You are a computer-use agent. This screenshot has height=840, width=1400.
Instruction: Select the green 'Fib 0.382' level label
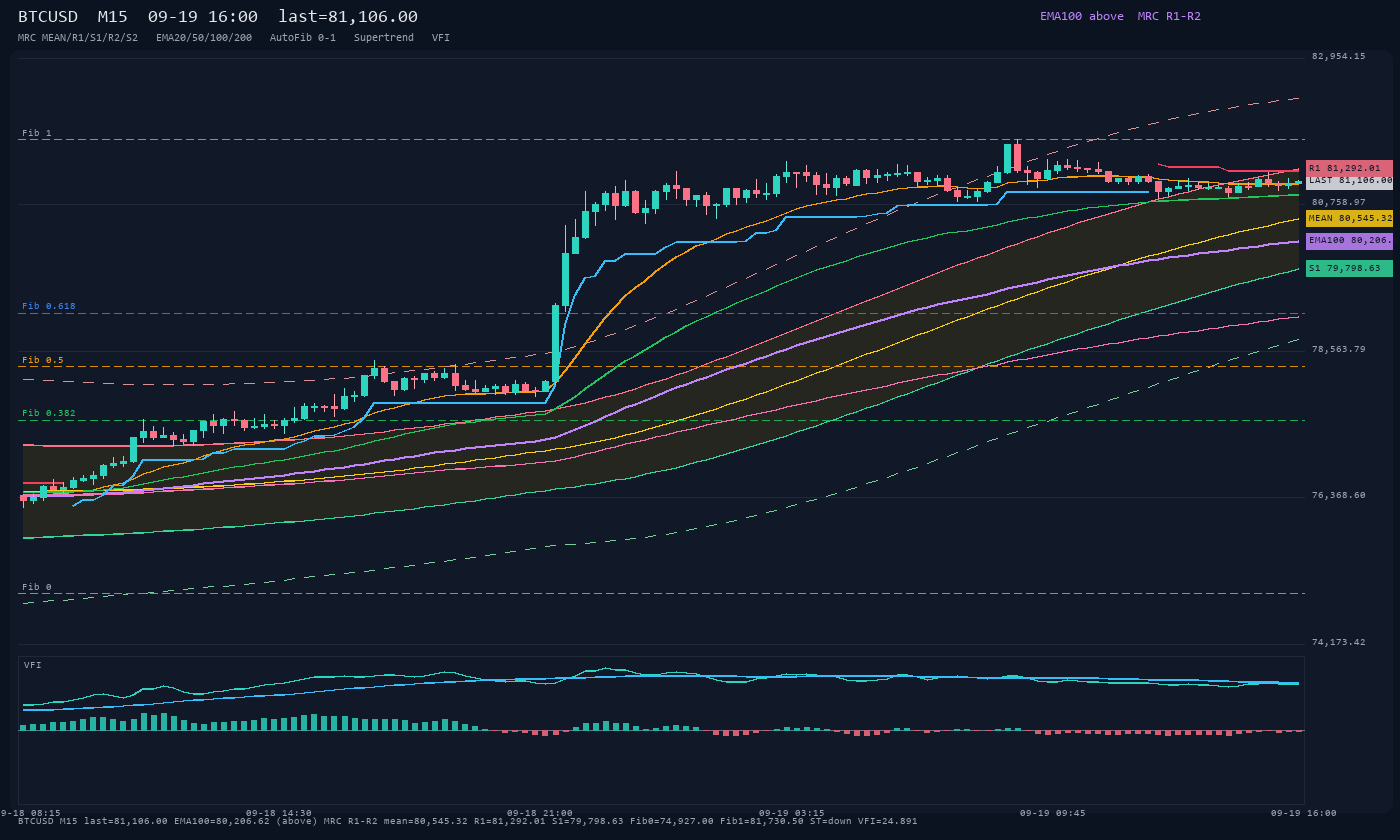click(49, 413)
